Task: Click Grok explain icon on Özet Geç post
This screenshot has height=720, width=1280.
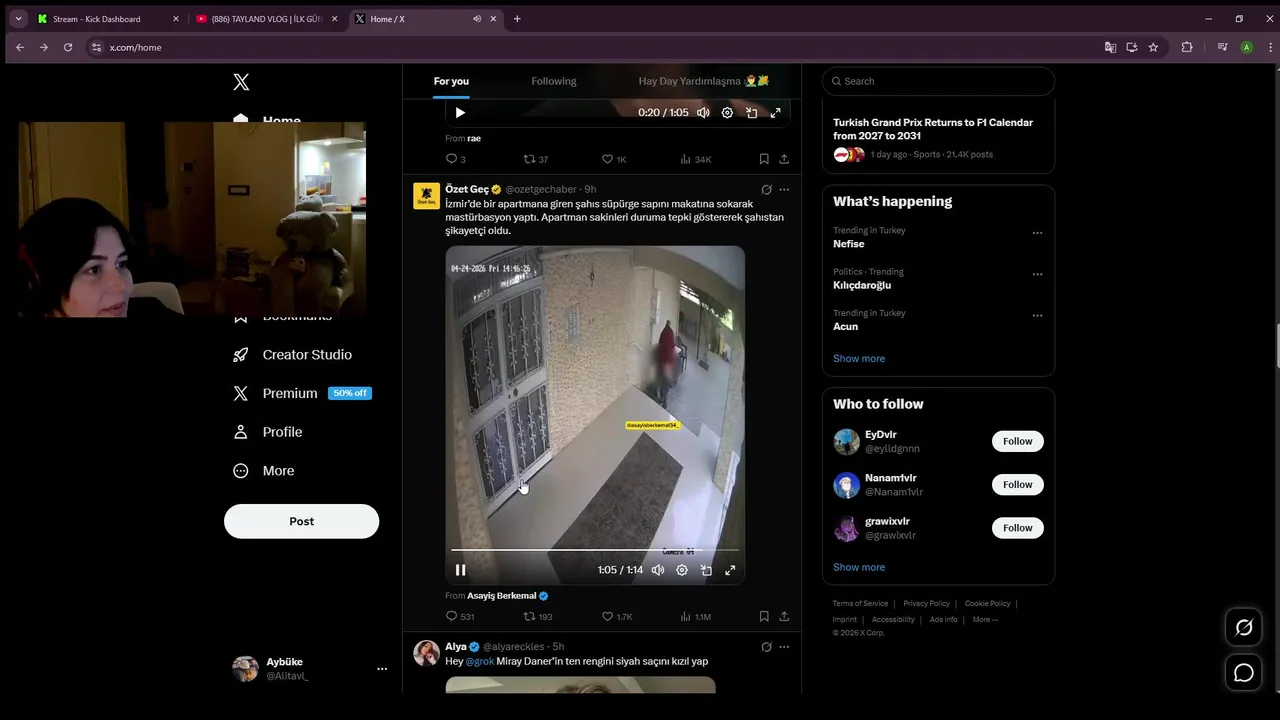Action: pos(766,189)
